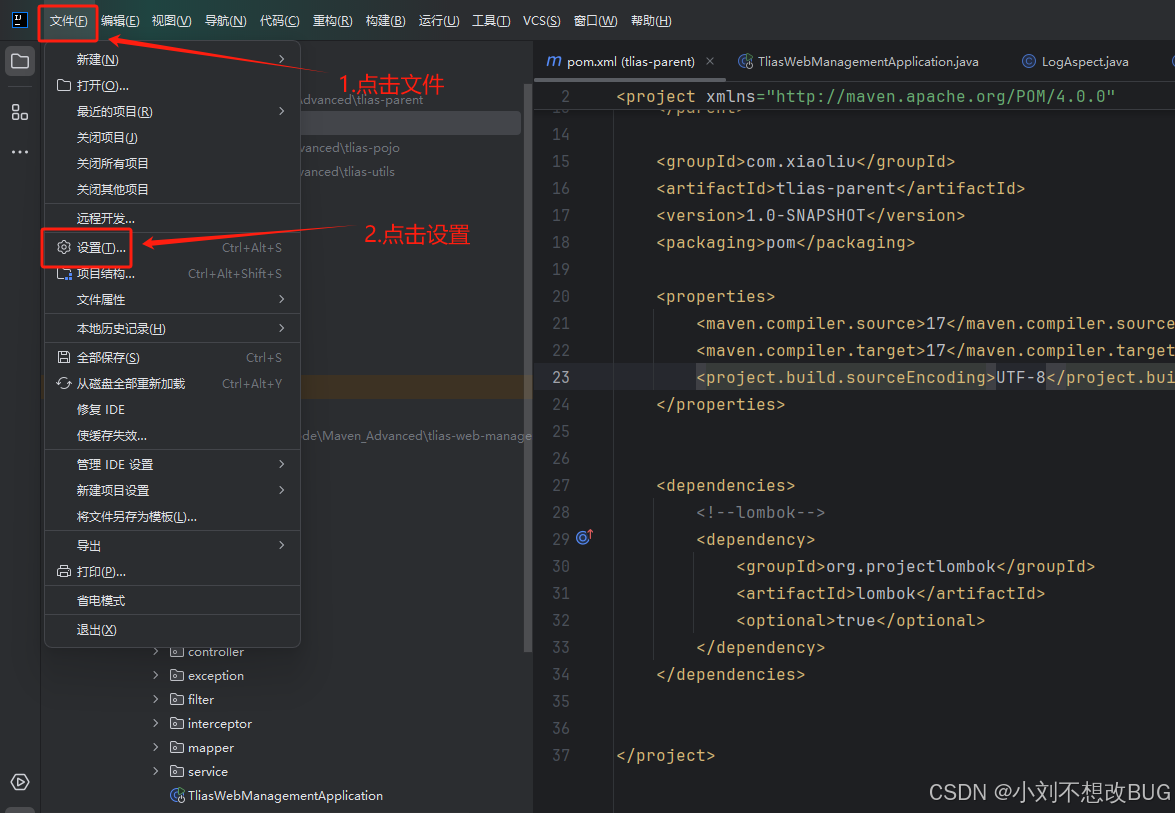
Task: Expand the exception folder chevron
Action: 156,676
